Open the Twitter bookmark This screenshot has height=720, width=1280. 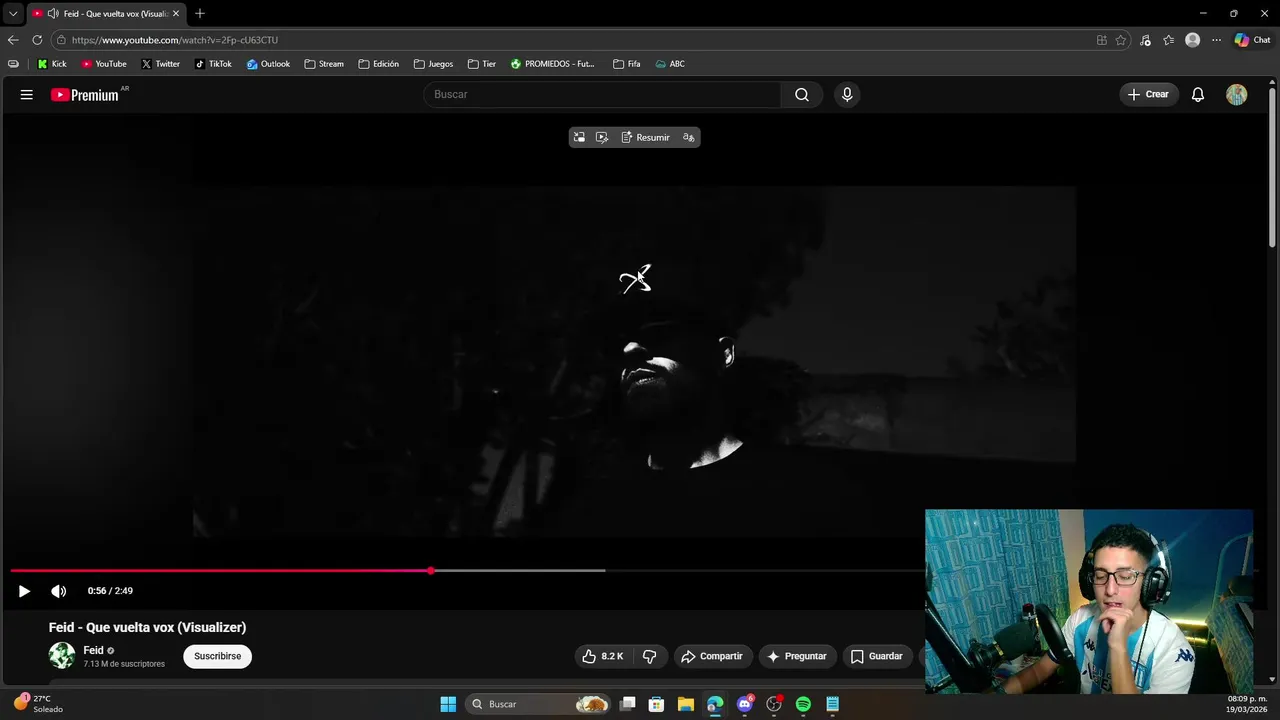pos(160,64)
